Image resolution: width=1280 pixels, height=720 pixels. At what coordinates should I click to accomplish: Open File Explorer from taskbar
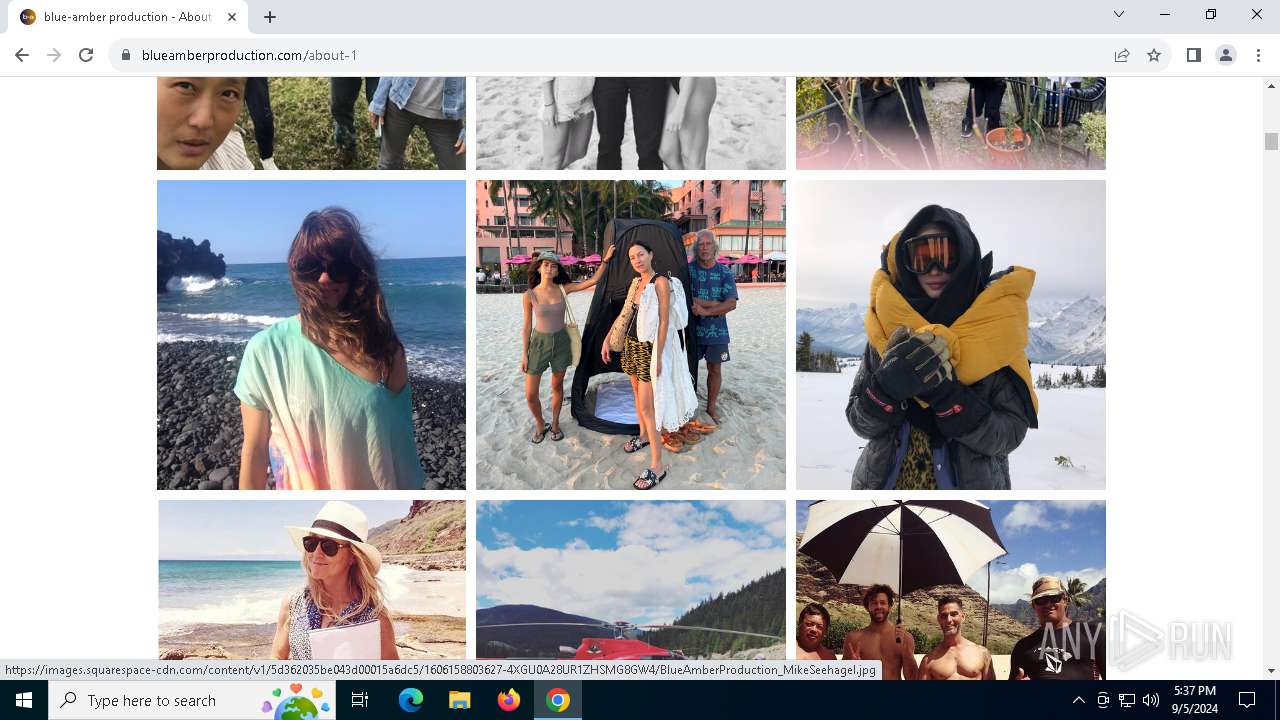(459, 700)
